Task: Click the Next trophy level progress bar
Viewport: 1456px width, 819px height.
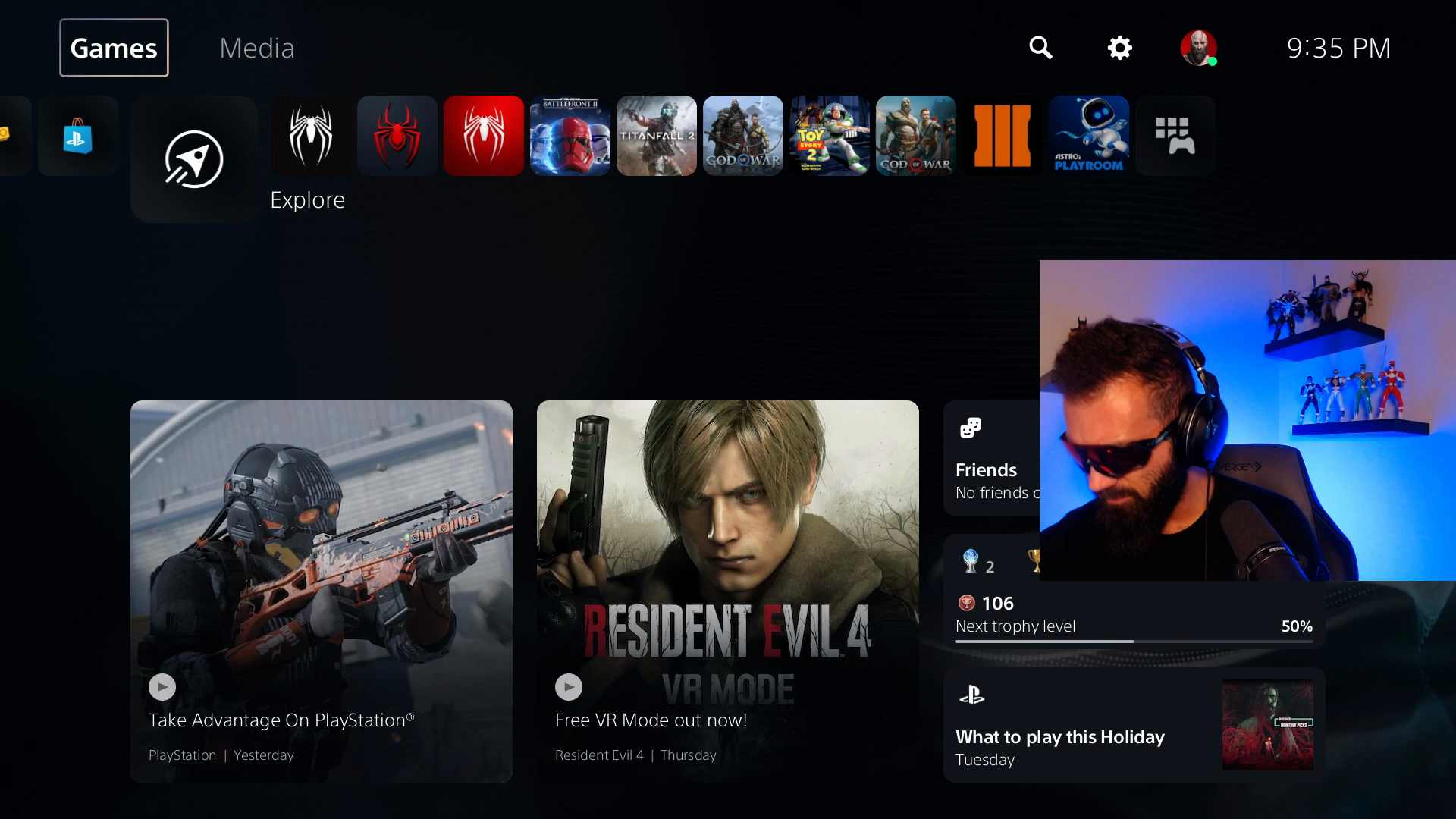Action: 1134,642
